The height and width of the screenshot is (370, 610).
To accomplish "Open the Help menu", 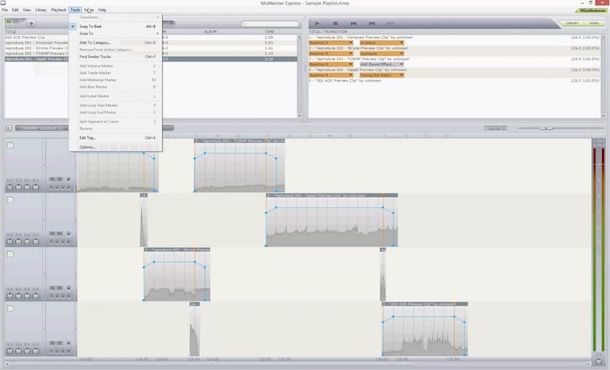I will pyautogui.click(x=102, y=10).
